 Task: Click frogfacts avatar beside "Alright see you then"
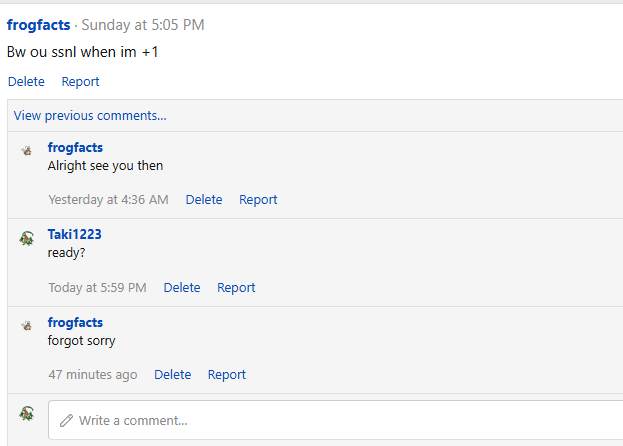[x=27, y=150]
